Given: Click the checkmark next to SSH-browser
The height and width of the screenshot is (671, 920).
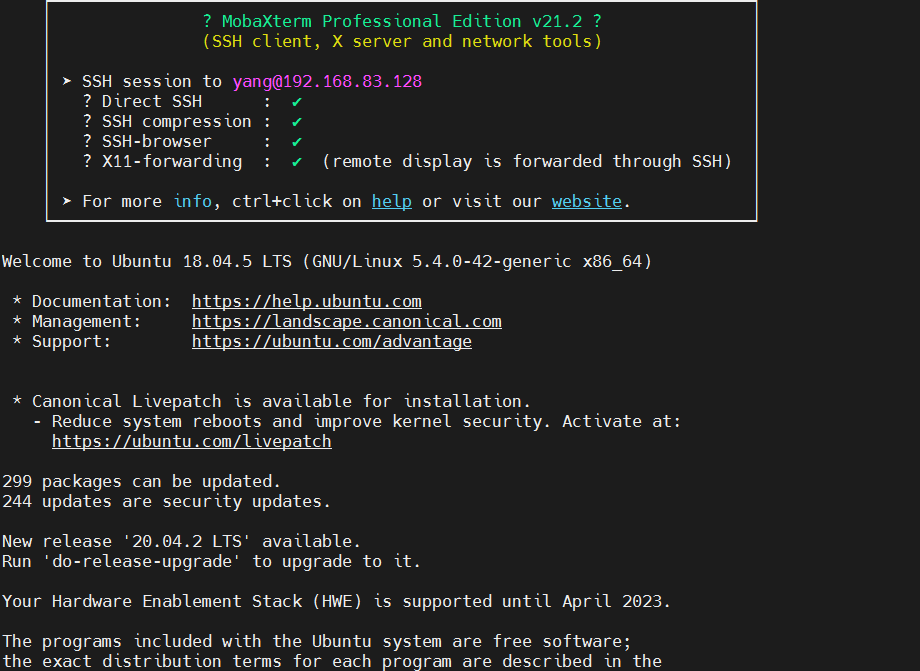Looking at the screenshot, I should pyautogui.click(x=297, y=142).
